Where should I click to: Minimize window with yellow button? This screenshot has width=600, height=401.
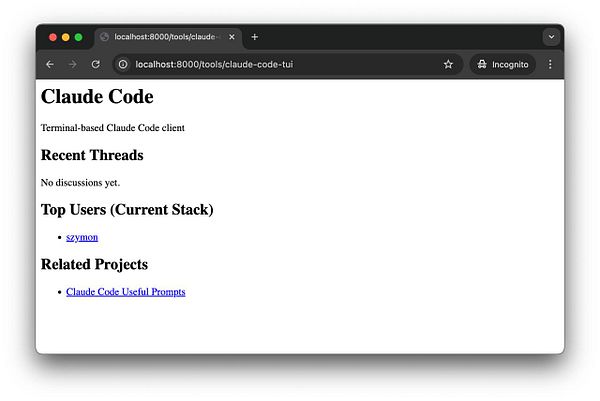[65, 37]
